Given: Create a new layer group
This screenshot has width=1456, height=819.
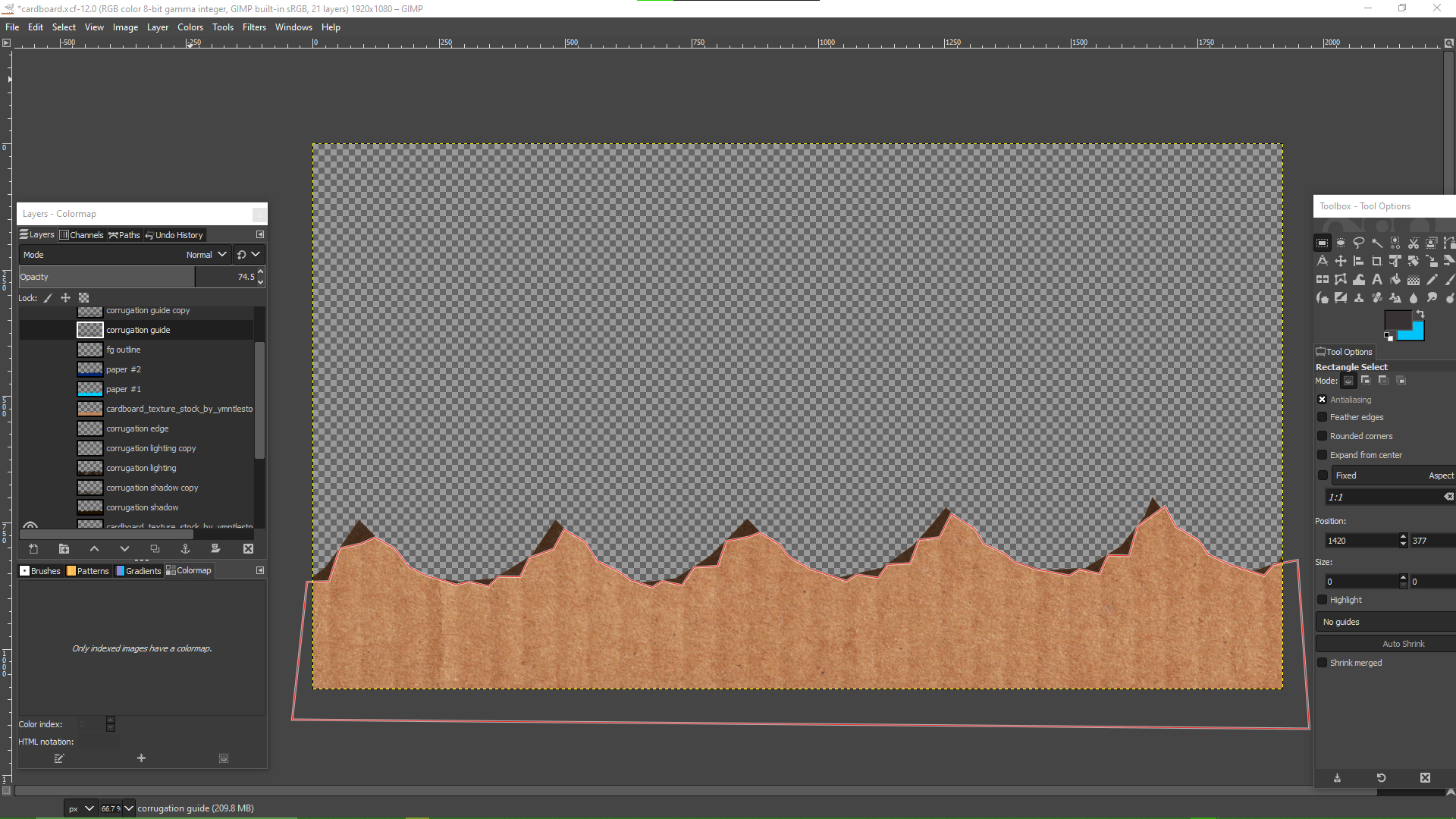Looking at the screenshot, I should point(64,548).
